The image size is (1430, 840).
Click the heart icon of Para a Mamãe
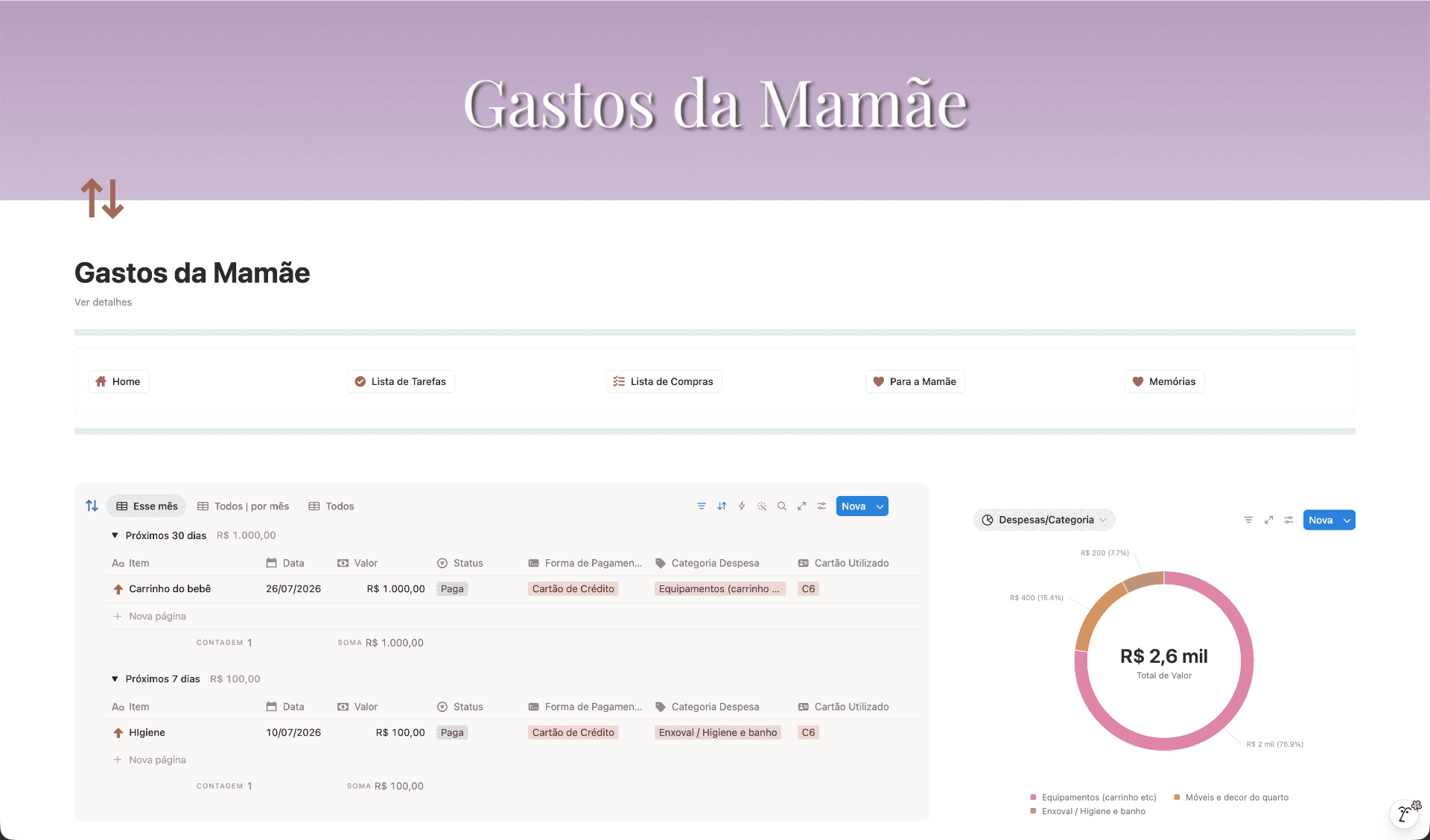[878, 381]
